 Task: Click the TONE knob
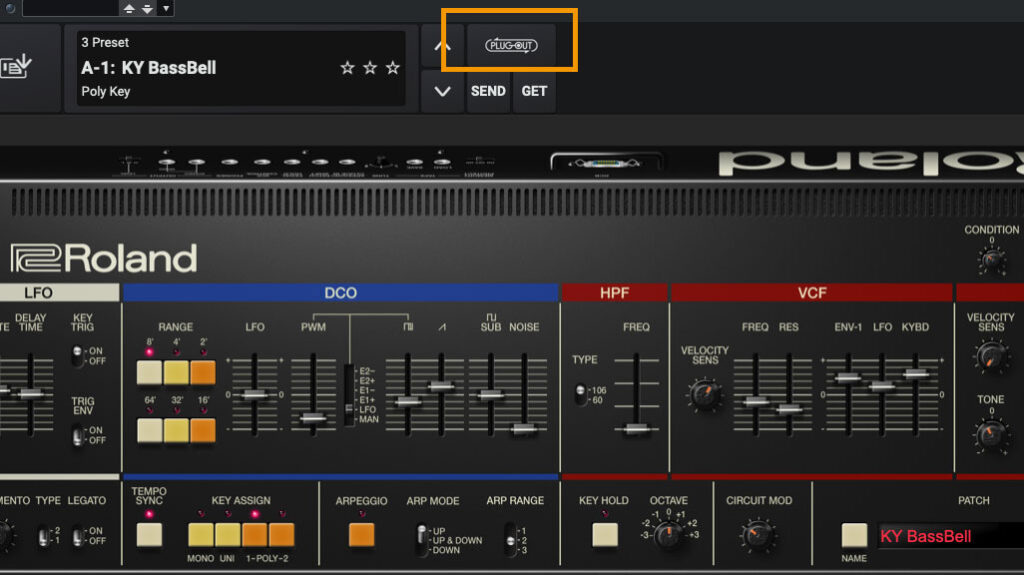click(991, 434)
